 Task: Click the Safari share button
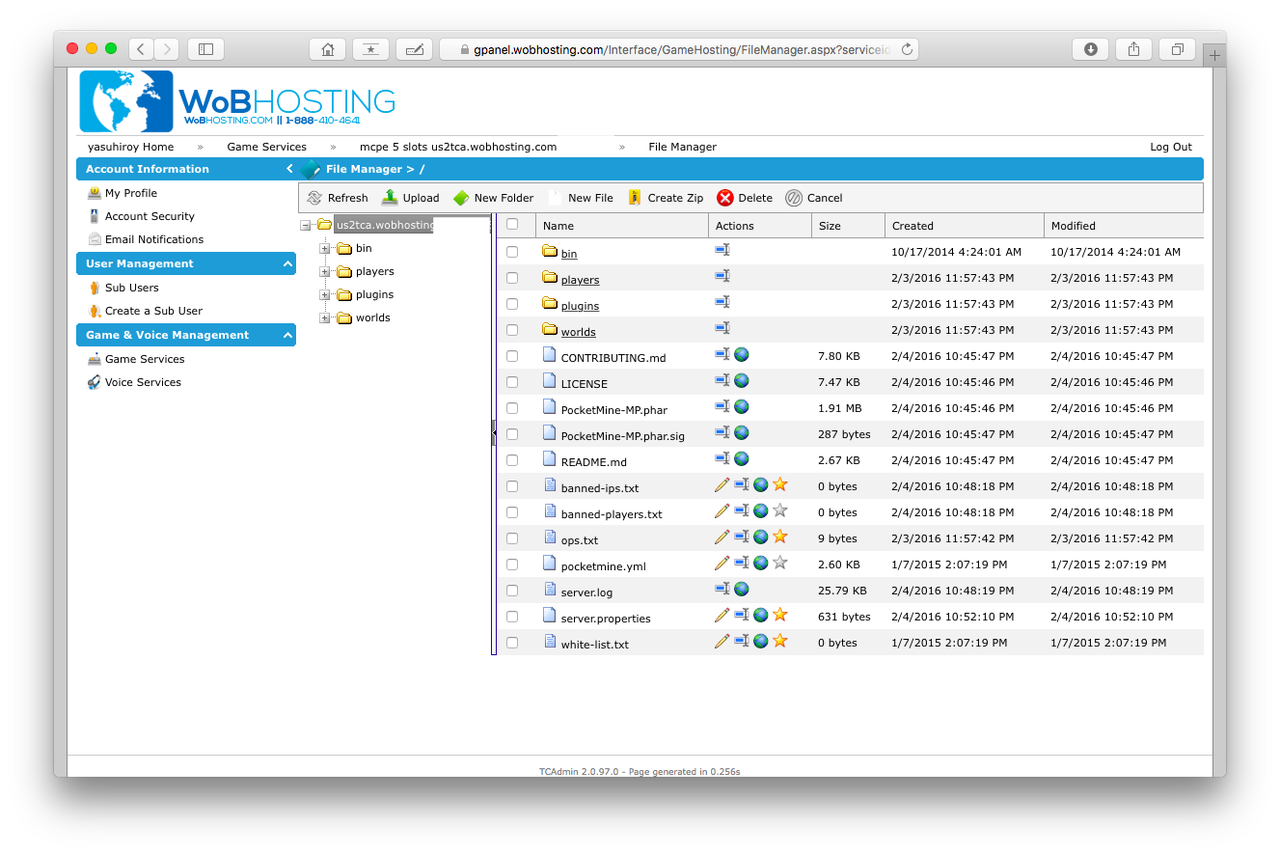[1134, 49]
